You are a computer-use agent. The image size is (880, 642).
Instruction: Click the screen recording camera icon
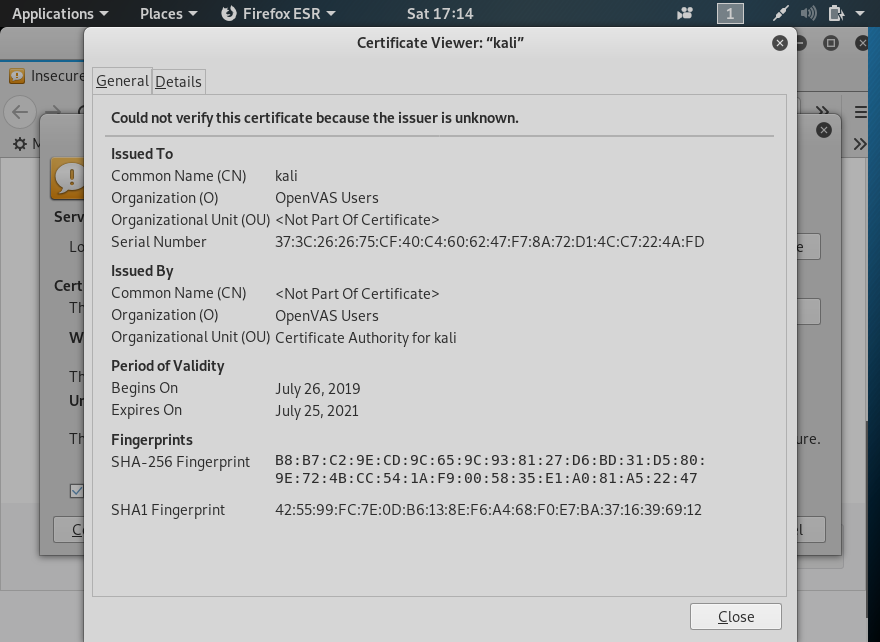click(x=685, y=13)
